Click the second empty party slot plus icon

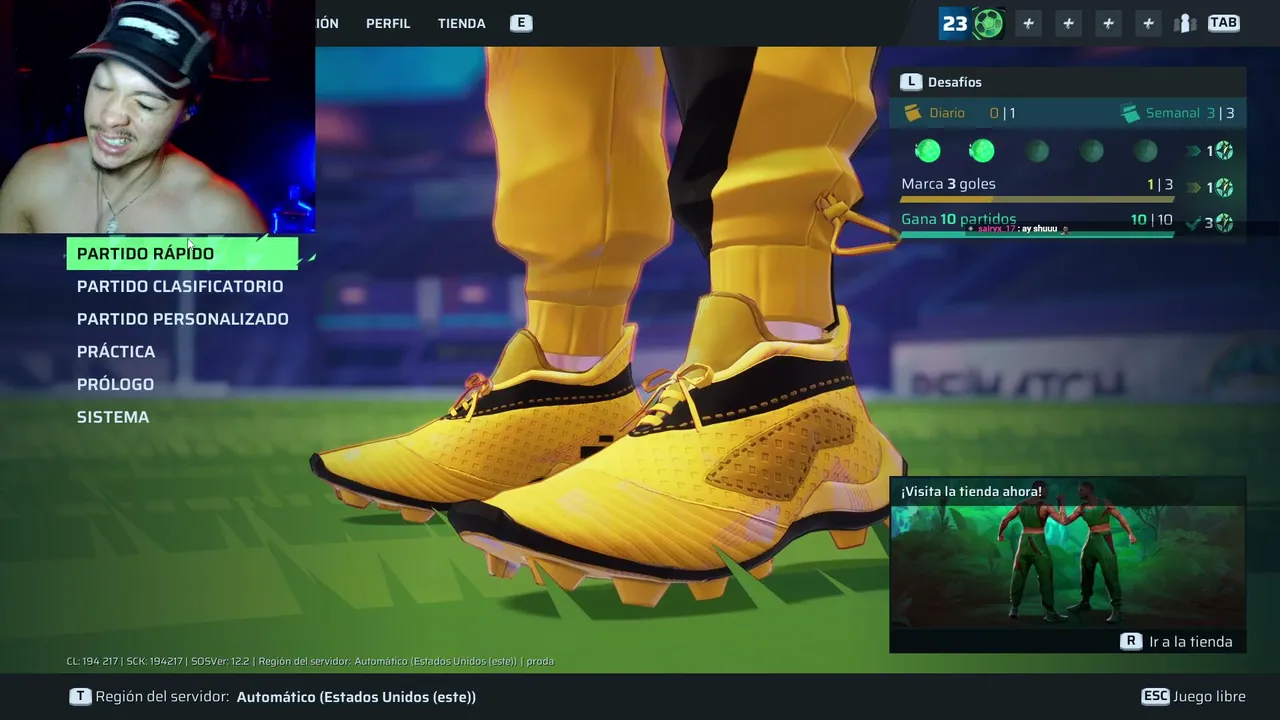1068,23
